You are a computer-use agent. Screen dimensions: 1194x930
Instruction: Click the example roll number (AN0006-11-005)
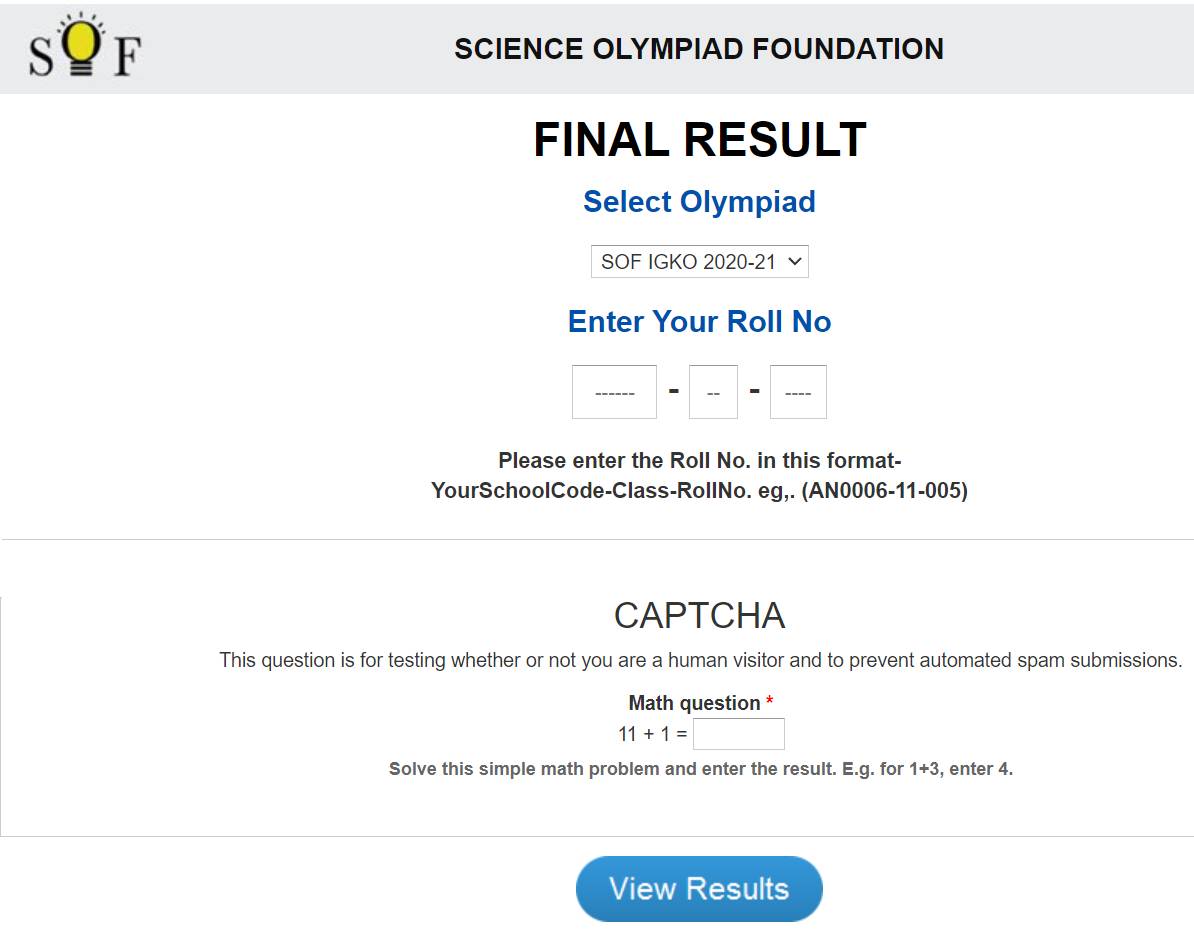884,491
